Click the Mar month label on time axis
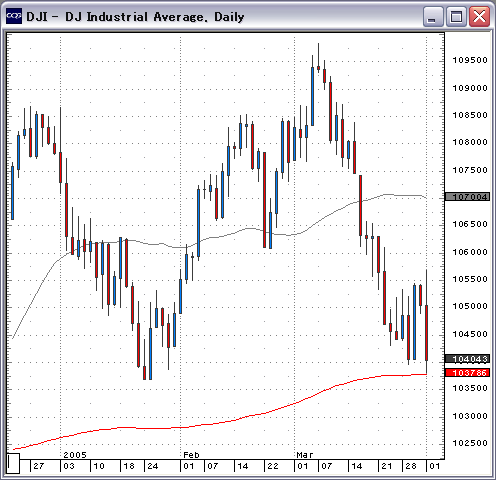 (x=305, y=455)
